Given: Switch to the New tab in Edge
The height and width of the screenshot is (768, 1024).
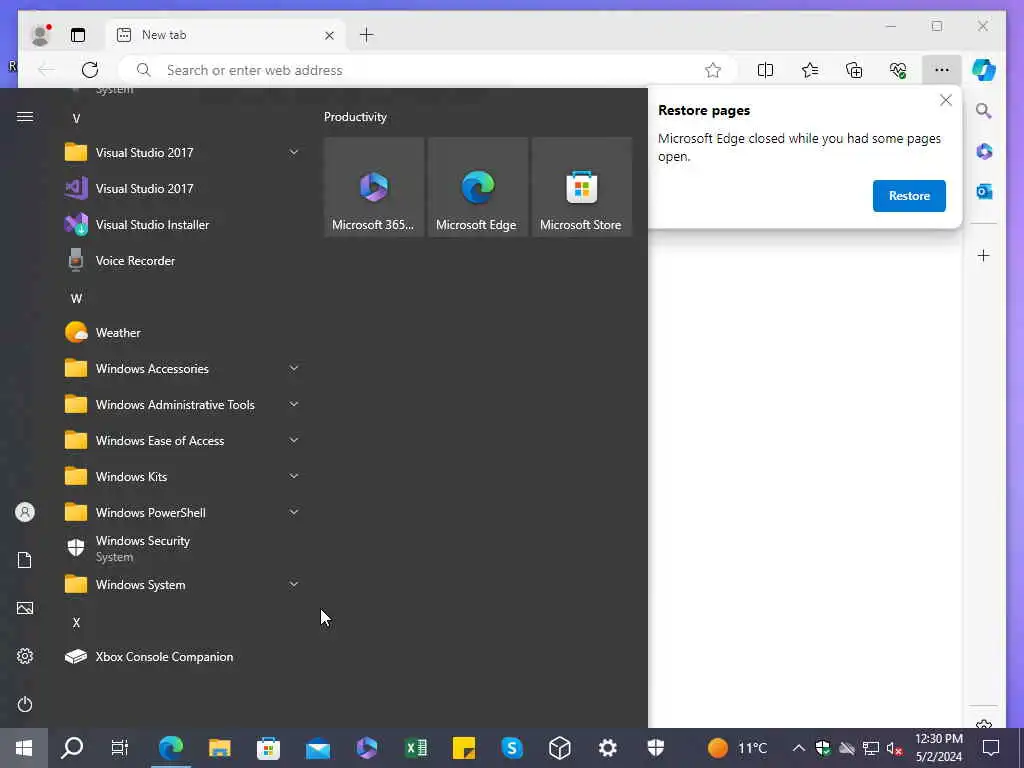Looking at the screenshot, I should tap(225, 35).
